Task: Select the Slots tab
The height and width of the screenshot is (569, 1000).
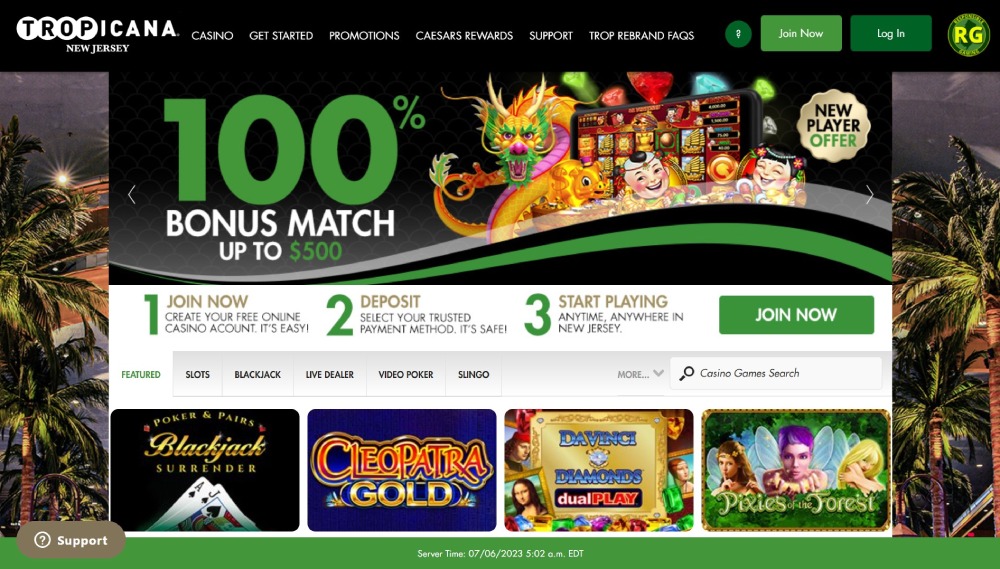Action: point(198,374)
